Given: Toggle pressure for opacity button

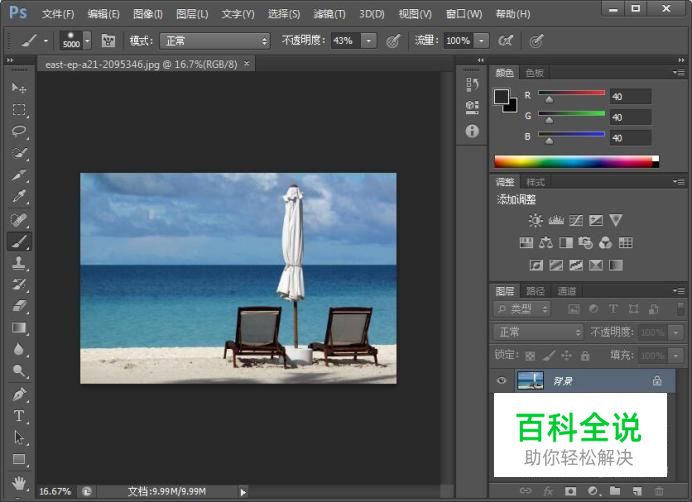Looking at the screenshot, I should coord(393,41).
